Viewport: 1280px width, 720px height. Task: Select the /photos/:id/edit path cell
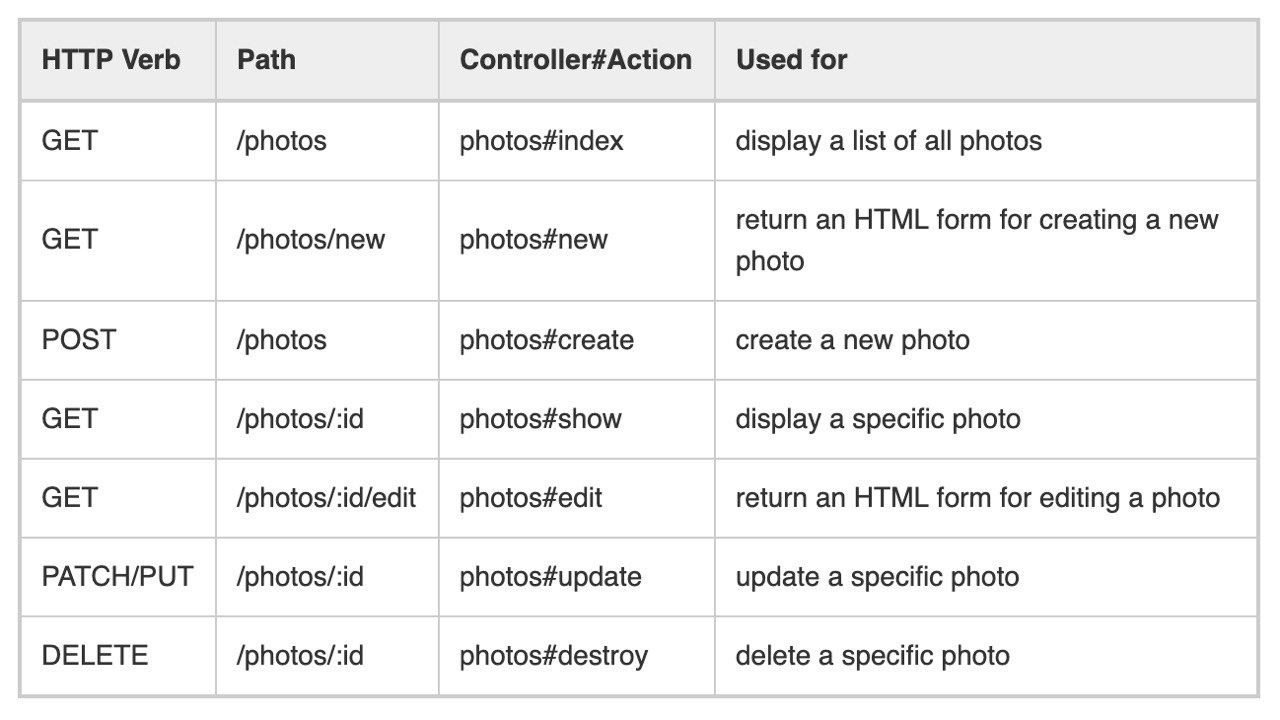[x=327, y=498]
